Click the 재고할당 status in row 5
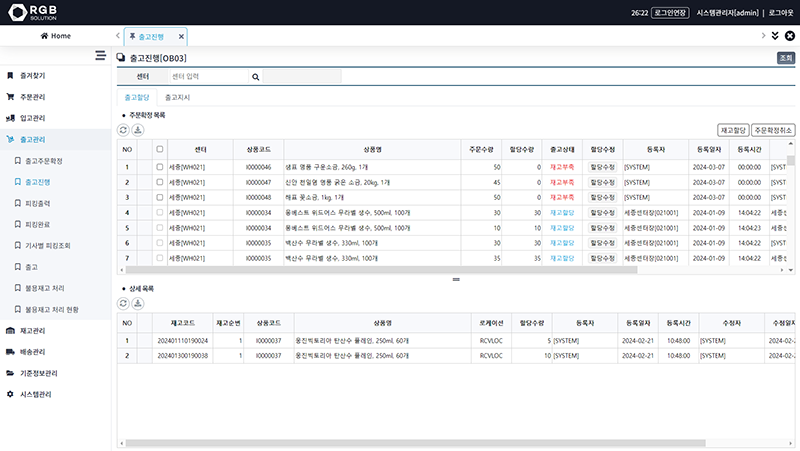The height and width of the screenshot is (451, 800). (x=562, y=228)
